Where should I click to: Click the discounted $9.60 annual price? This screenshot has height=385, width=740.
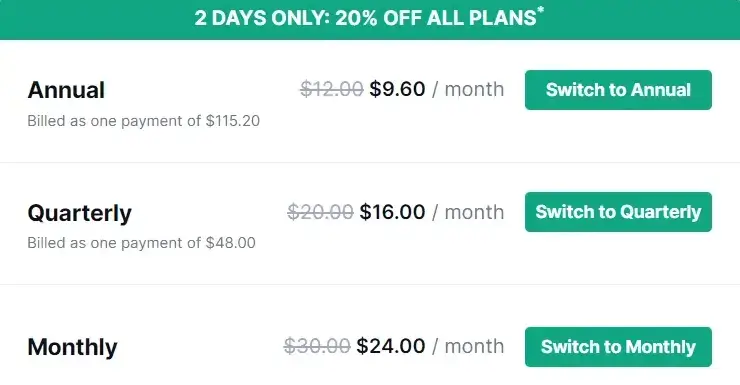(x=397, y=89)
